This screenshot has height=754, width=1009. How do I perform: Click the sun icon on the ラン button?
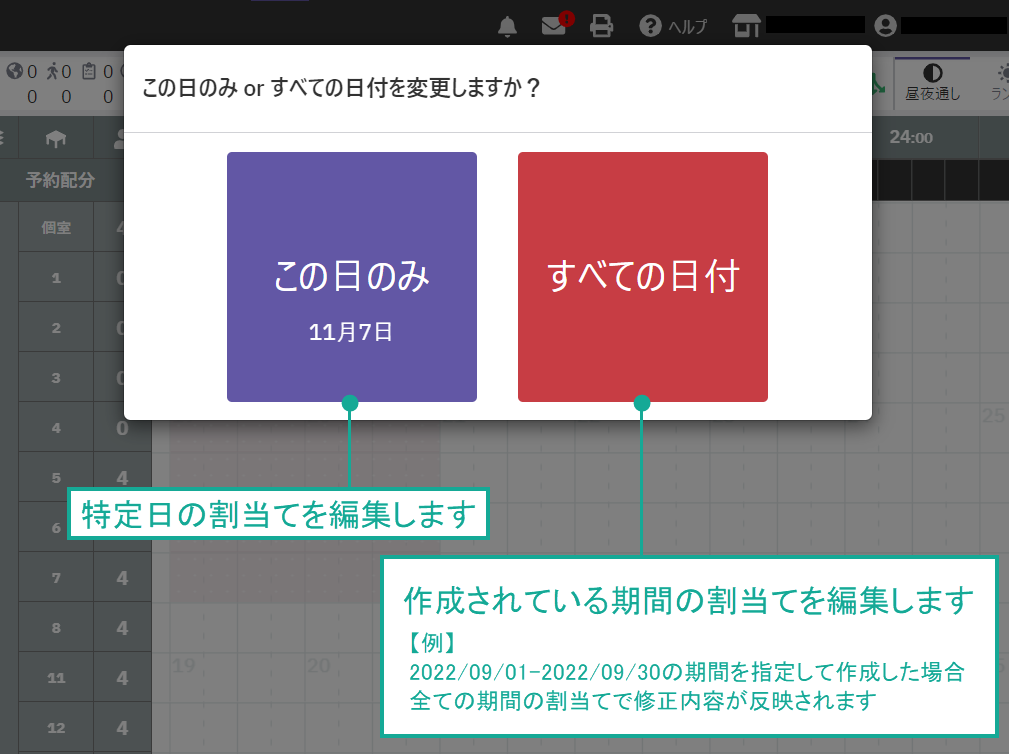[x=1003, y=73]
